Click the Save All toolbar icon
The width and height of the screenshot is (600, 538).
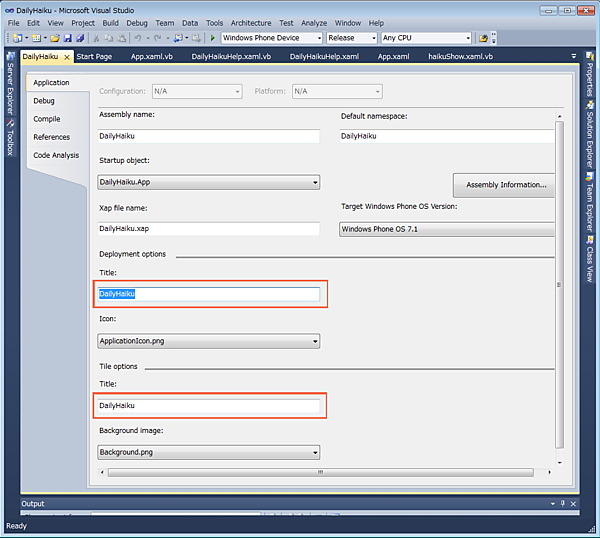tap(80, 38)
